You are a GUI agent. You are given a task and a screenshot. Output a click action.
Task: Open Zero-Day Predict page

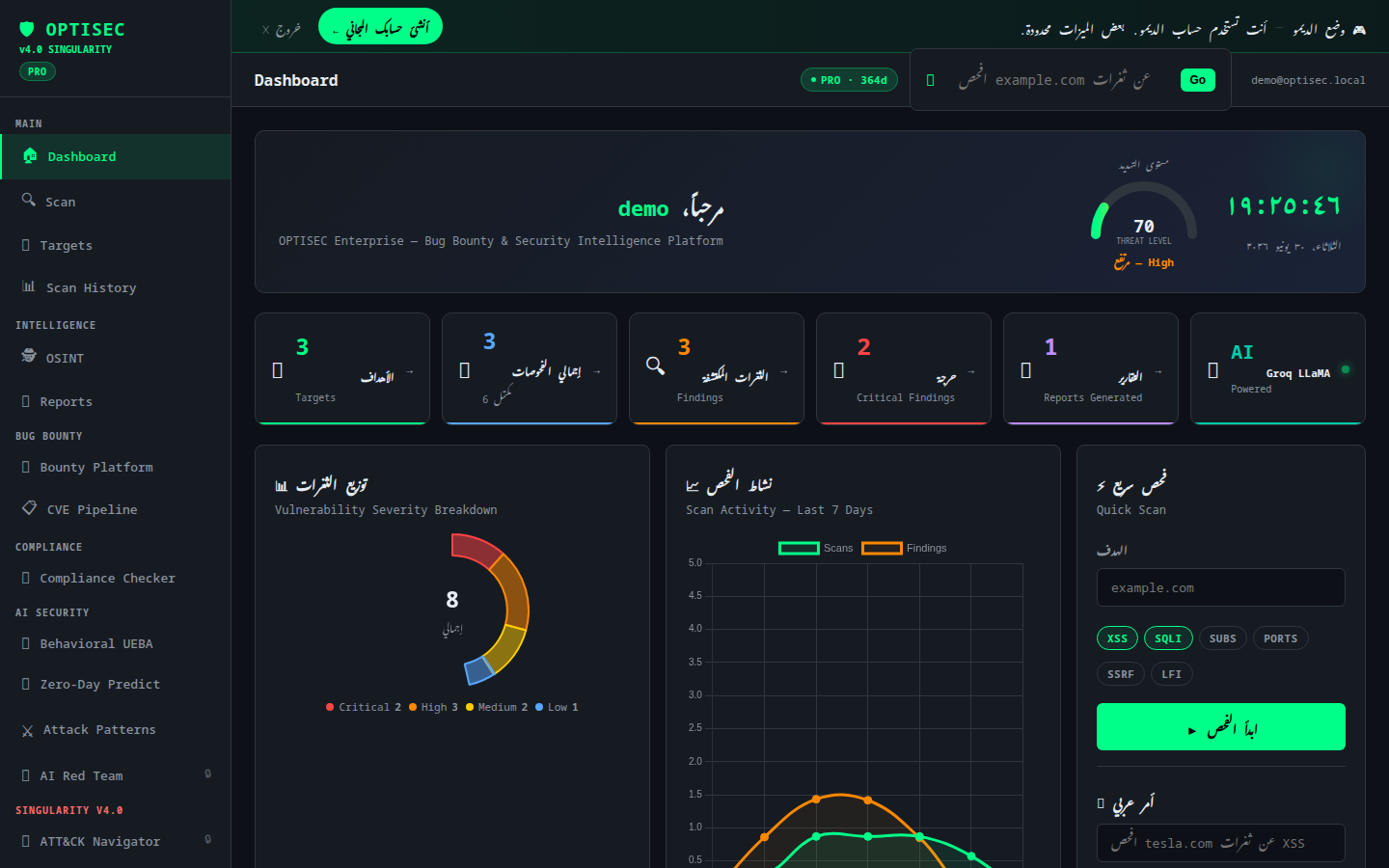(116, 684)
